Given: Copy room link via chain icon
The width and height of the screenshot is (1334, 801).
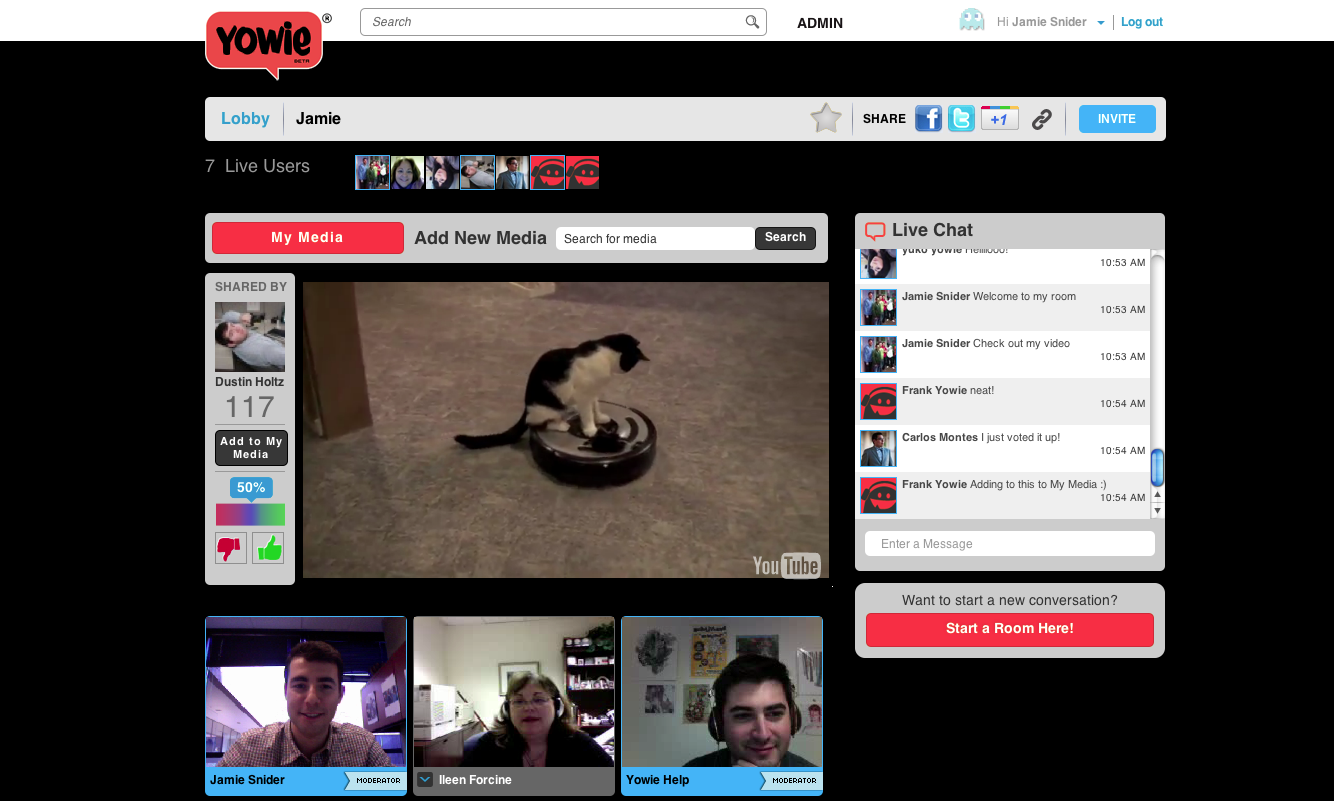Looking at the screenshot, I should (1042, 120).
